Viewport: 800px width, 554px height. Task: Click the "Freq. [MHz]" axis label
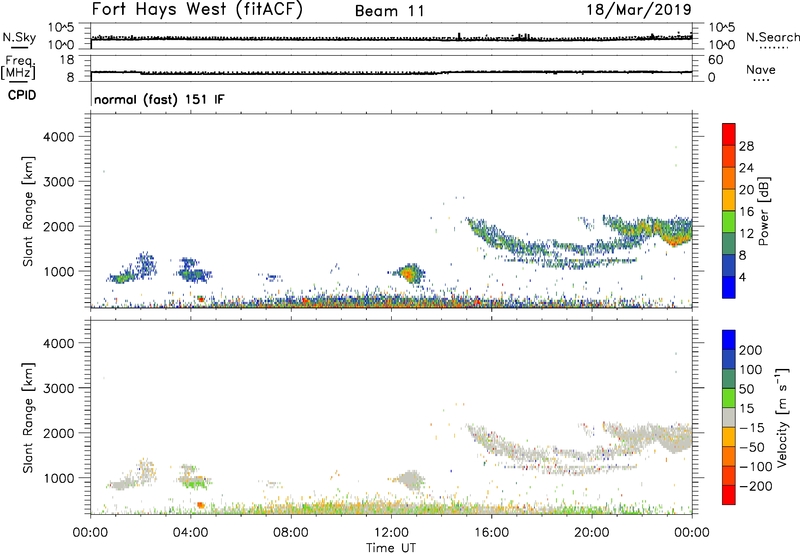point(19,68)
